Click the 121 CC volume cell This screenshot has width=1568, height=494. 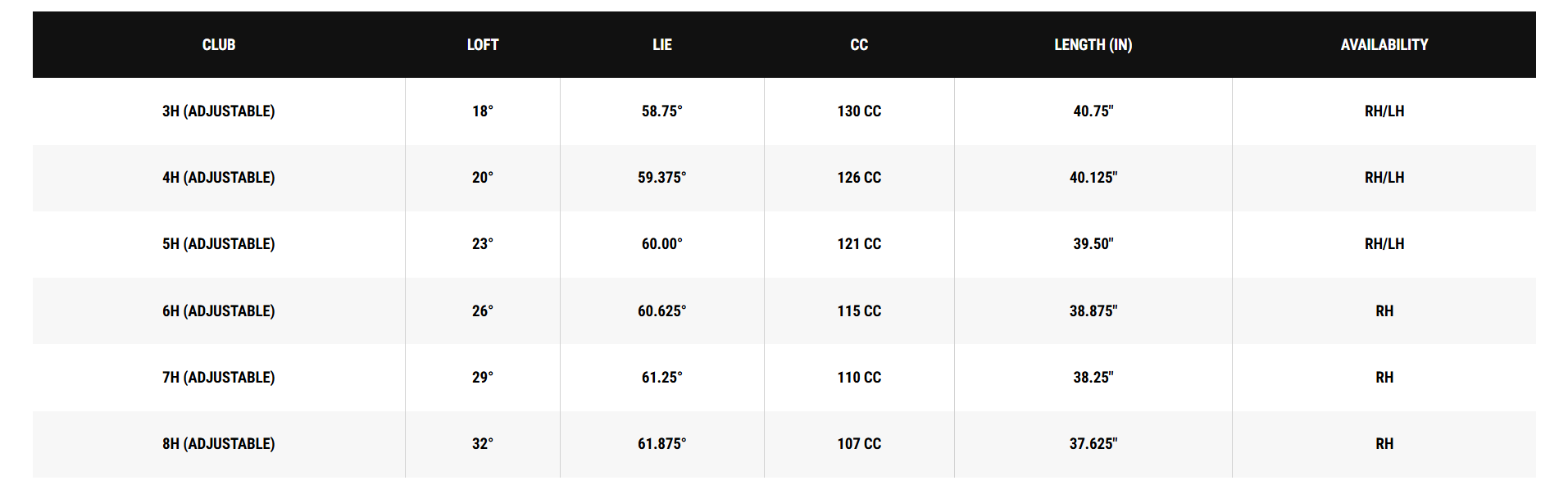[859, 244]
